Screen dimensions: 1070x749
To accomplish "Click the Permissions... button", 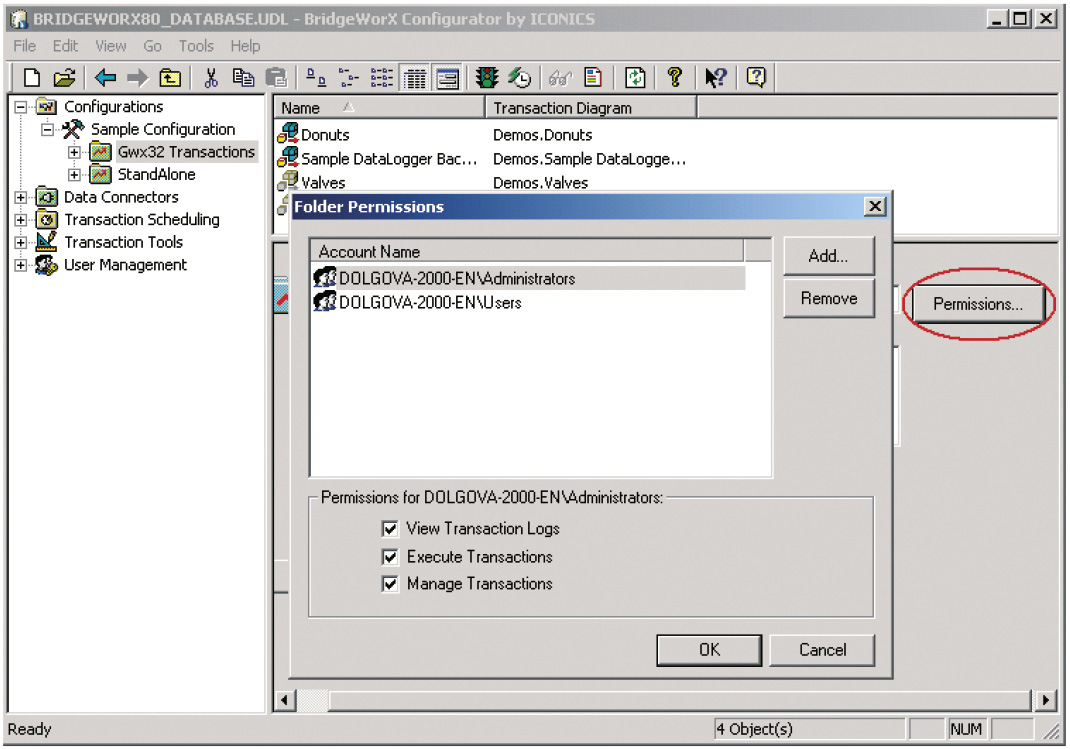I will (978, 304).
